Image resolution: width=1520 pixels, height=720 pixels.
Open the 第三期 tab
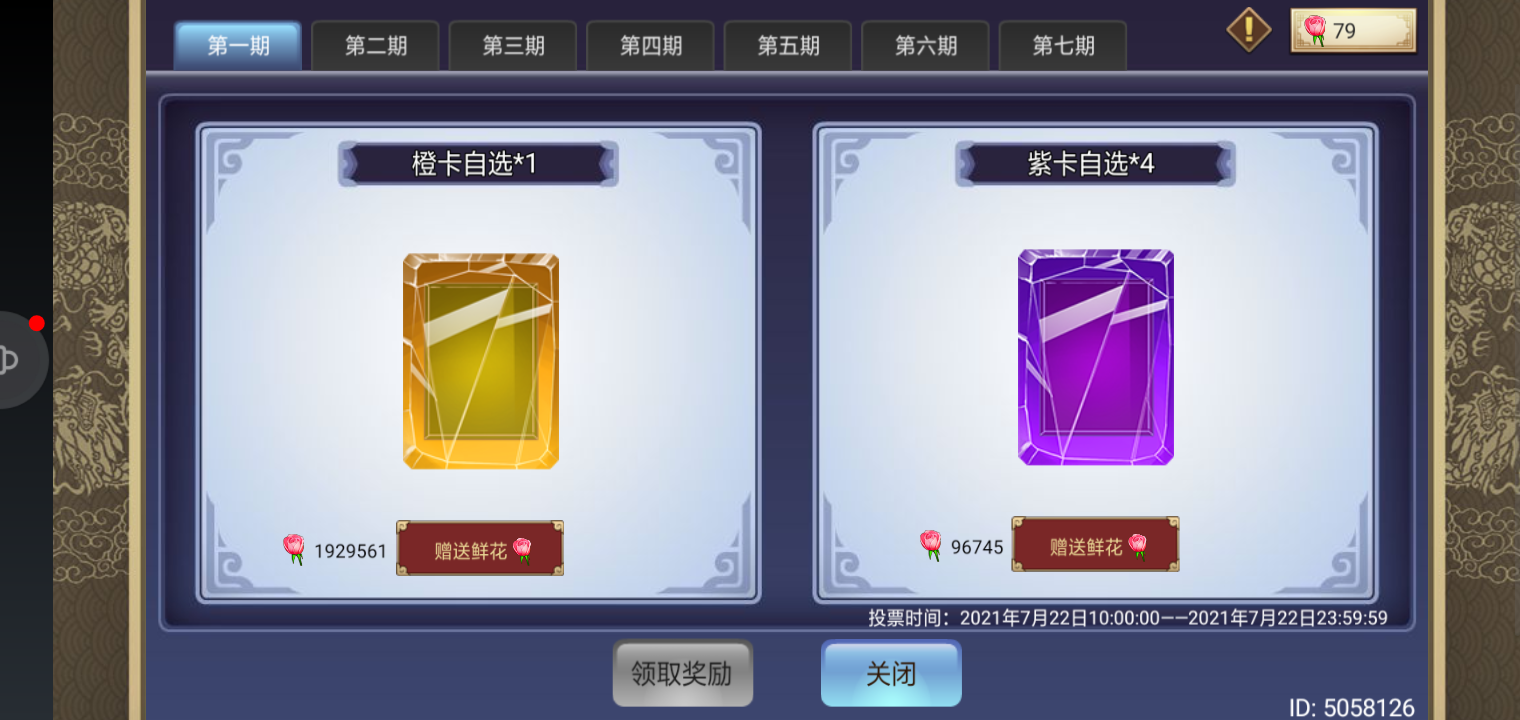pyautogui.click(x=513, y=46)
